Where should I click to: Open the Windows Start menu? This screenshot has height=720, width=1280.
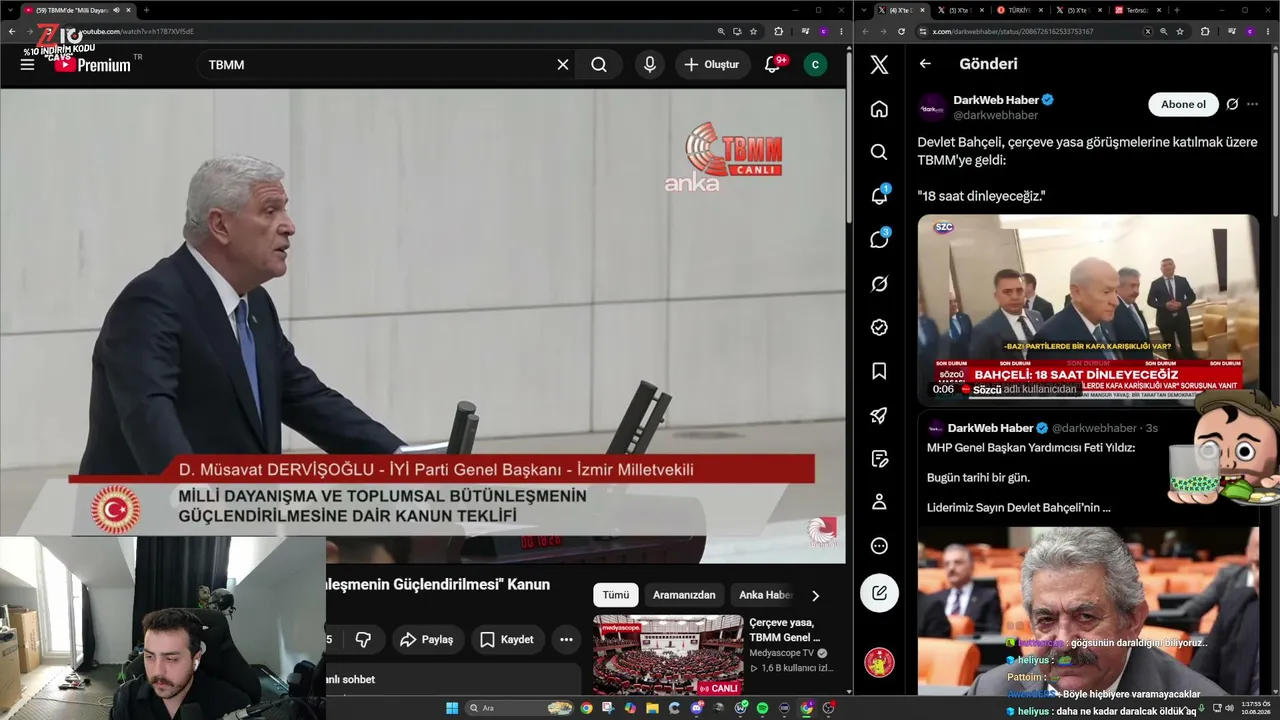452,708
